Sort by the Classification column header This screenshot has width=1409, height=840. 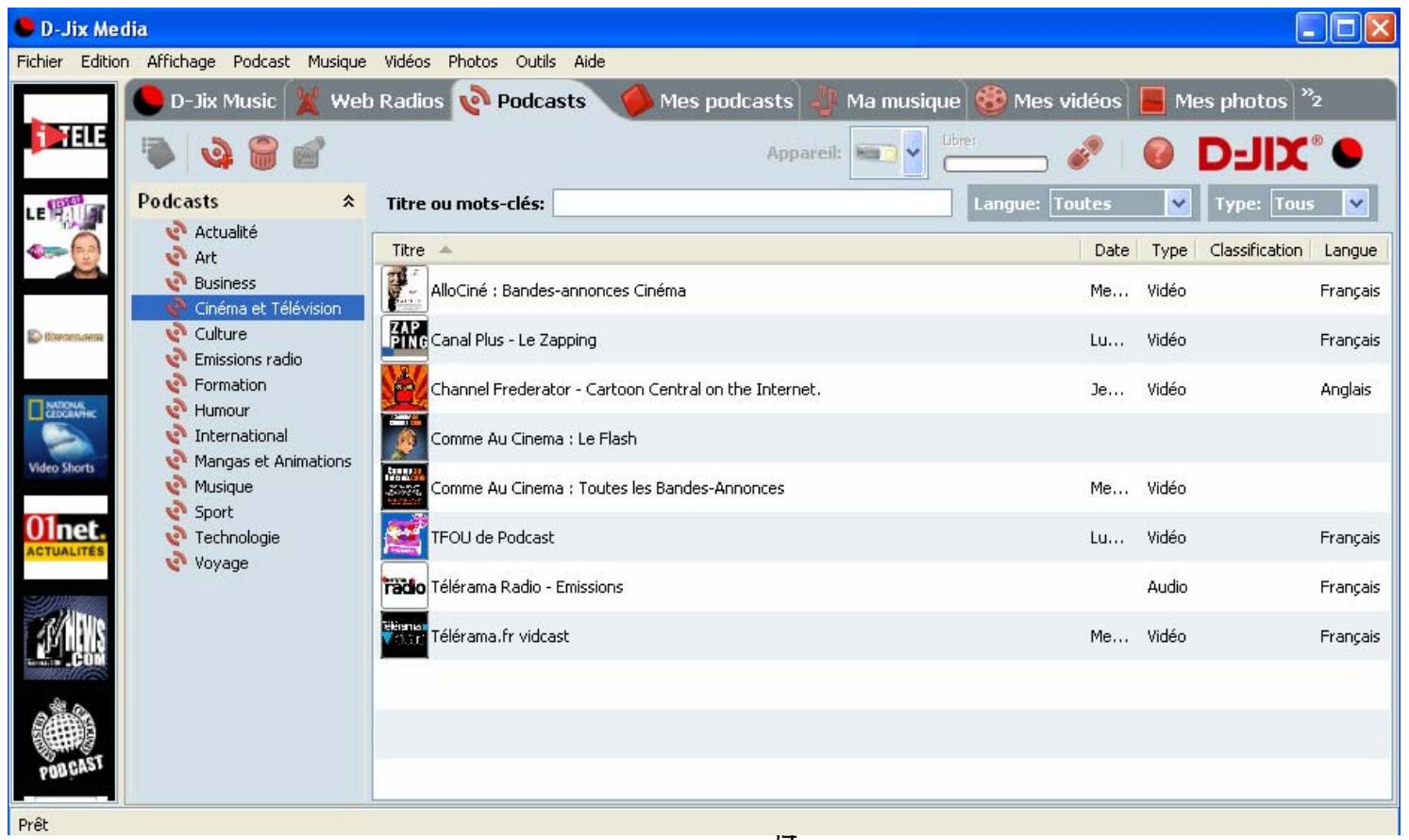coord(1255,250)
